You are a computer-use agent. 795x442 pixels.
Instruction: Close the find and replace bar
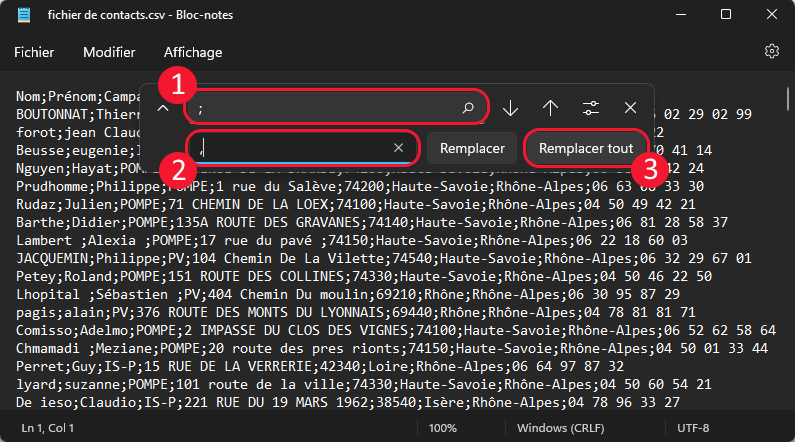click(631, 108)
